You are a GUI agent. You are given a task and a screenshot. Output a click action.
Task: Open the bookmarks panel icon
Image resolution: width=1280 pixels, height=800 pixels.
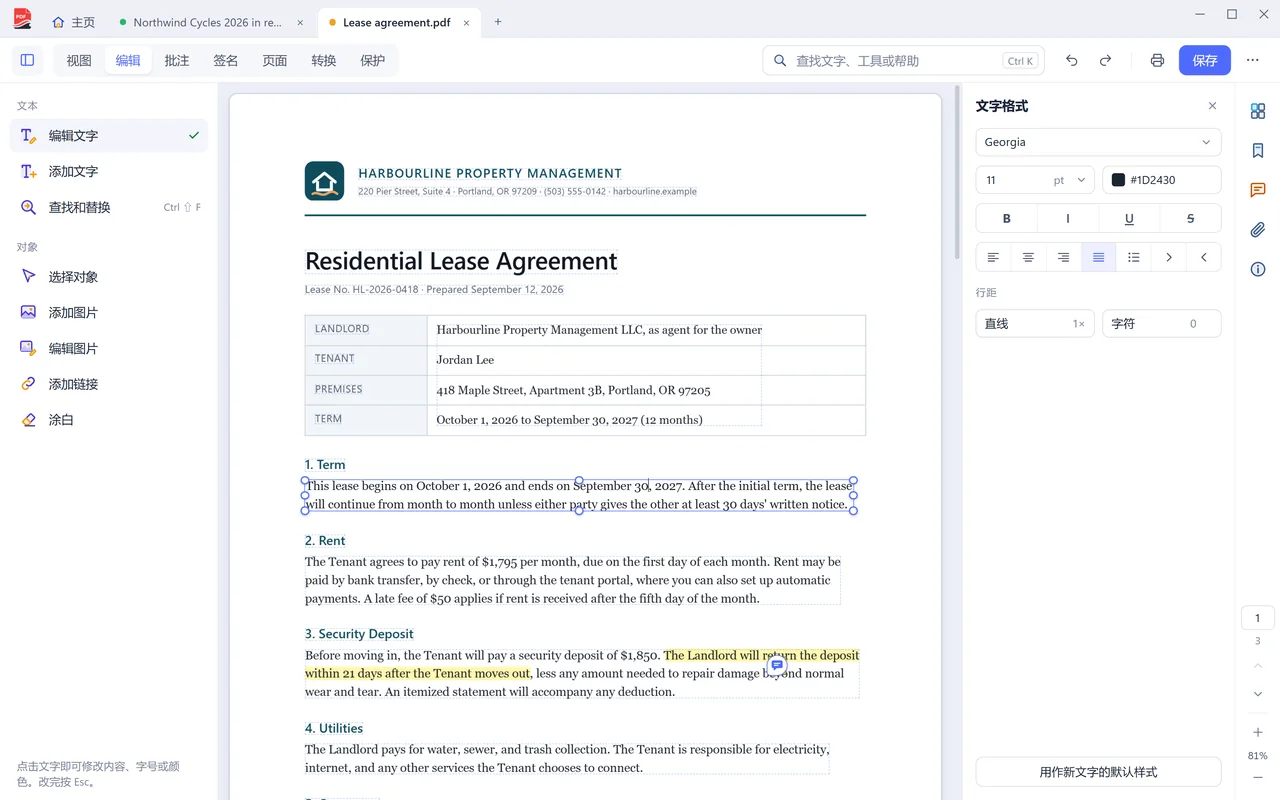(1258, 151)
